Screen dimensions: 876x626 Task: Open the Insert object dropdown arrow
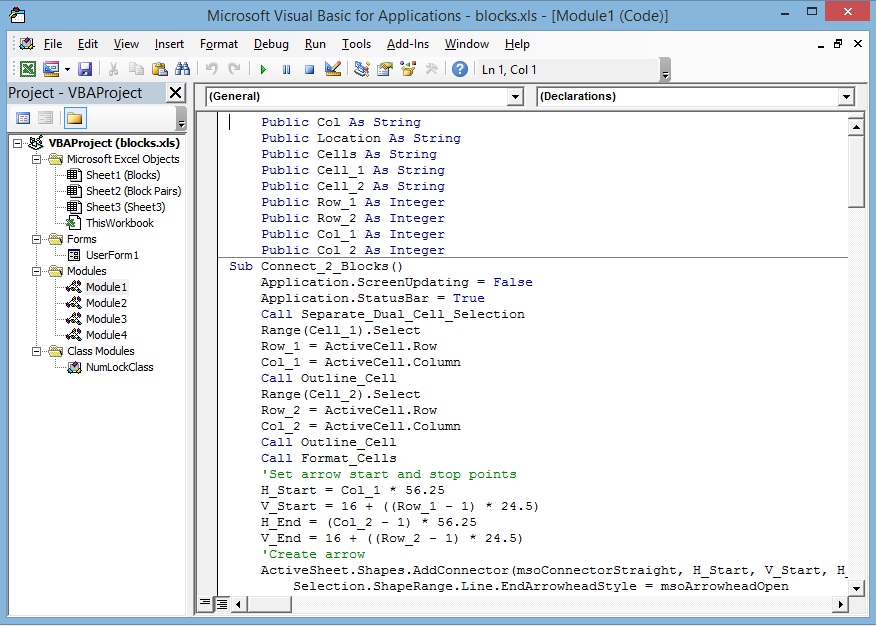click(x=67, y=69)
